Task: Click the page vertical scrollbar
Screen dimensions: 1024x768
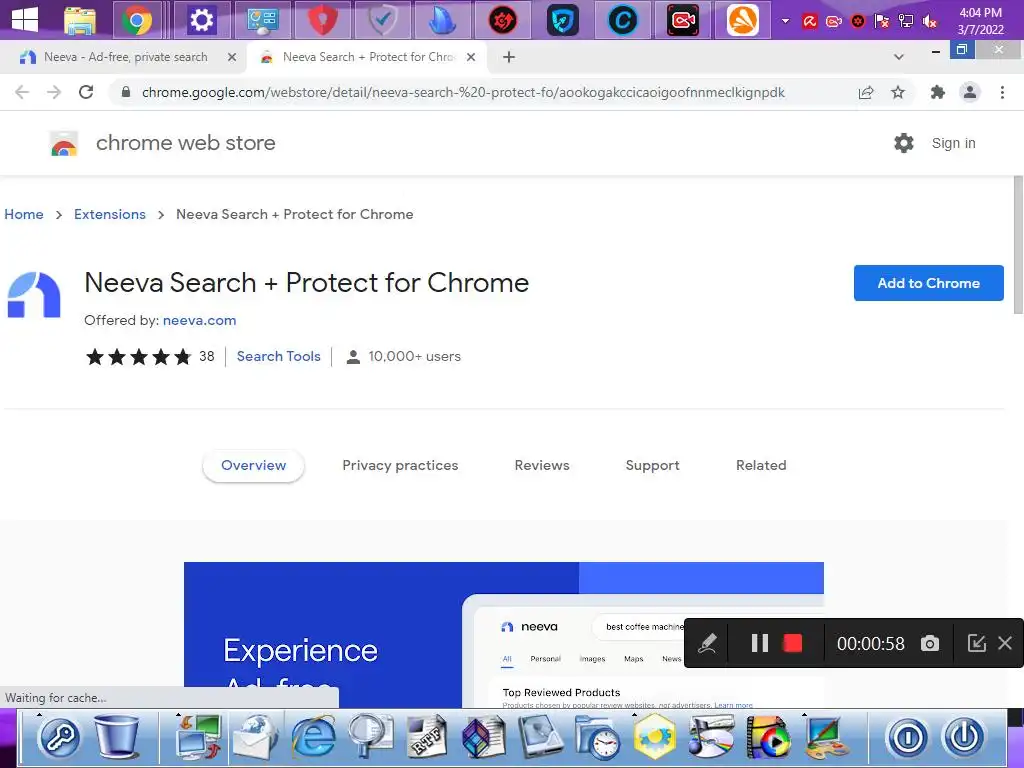Action: point(1018,245)
